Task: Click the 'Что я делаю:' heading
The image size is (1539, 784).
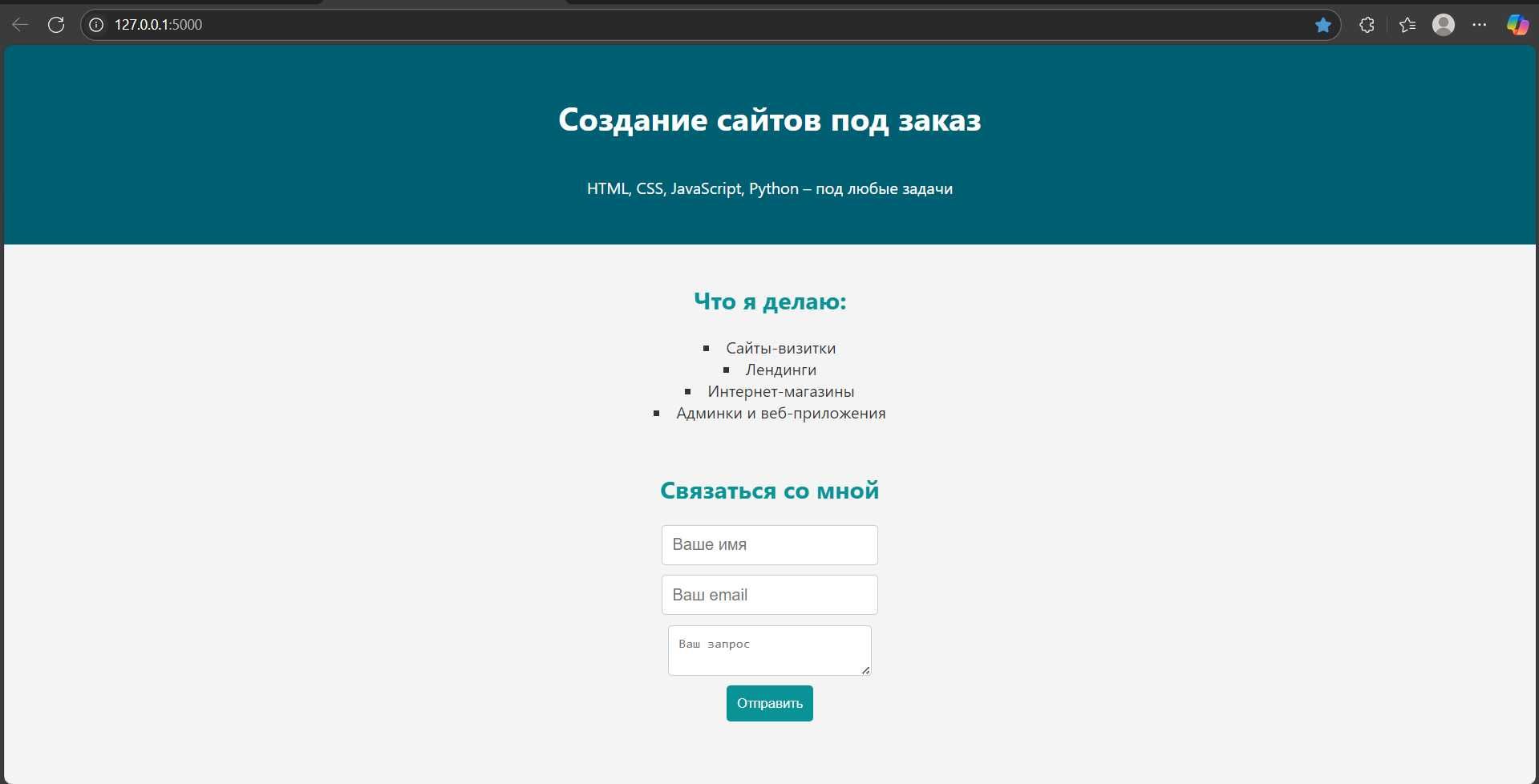Action: click(x=769, y=301)
